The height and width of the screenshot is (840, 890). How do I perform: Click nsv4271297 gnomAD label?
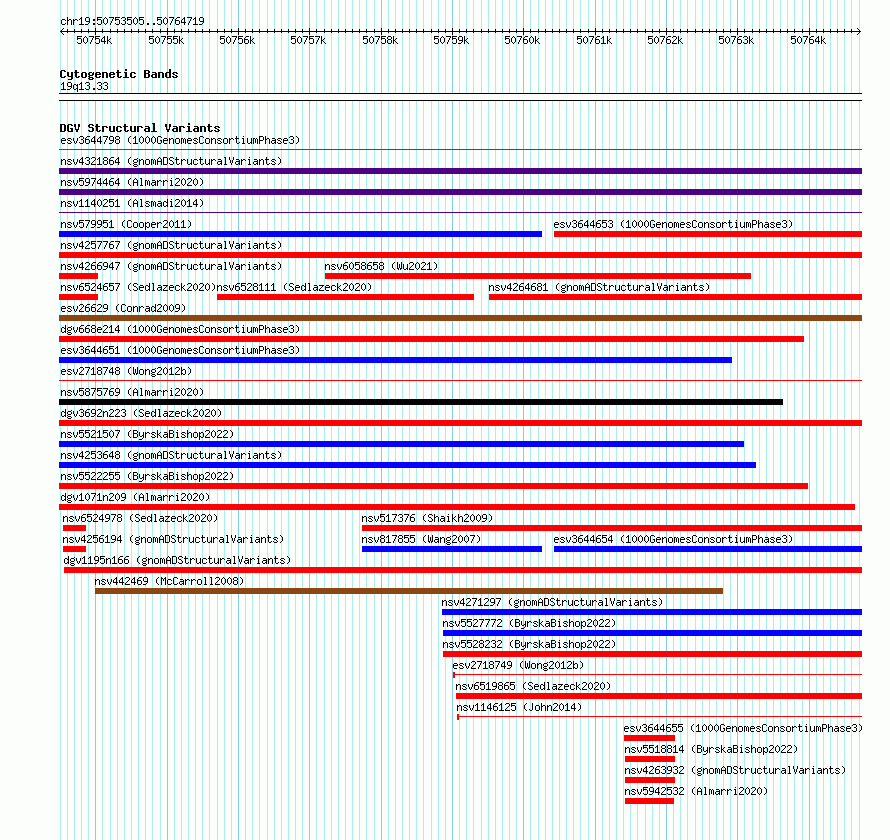click(552, 602)
